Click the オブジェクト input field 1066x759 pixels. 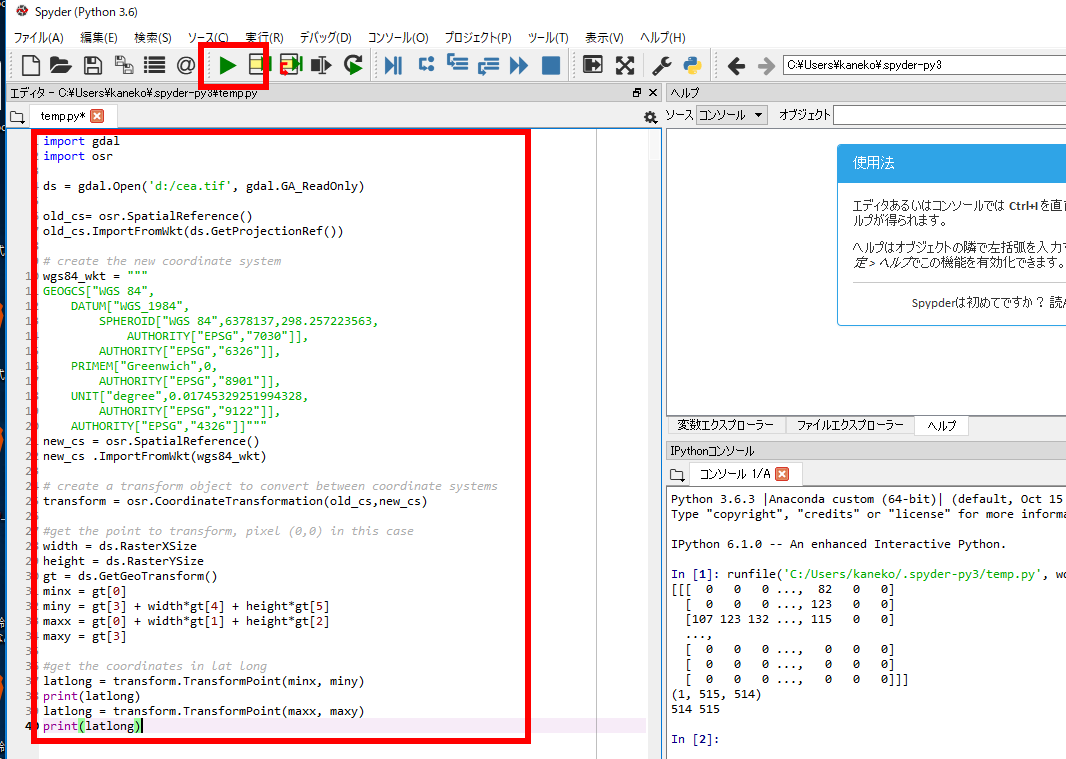[x=950, y=115]
